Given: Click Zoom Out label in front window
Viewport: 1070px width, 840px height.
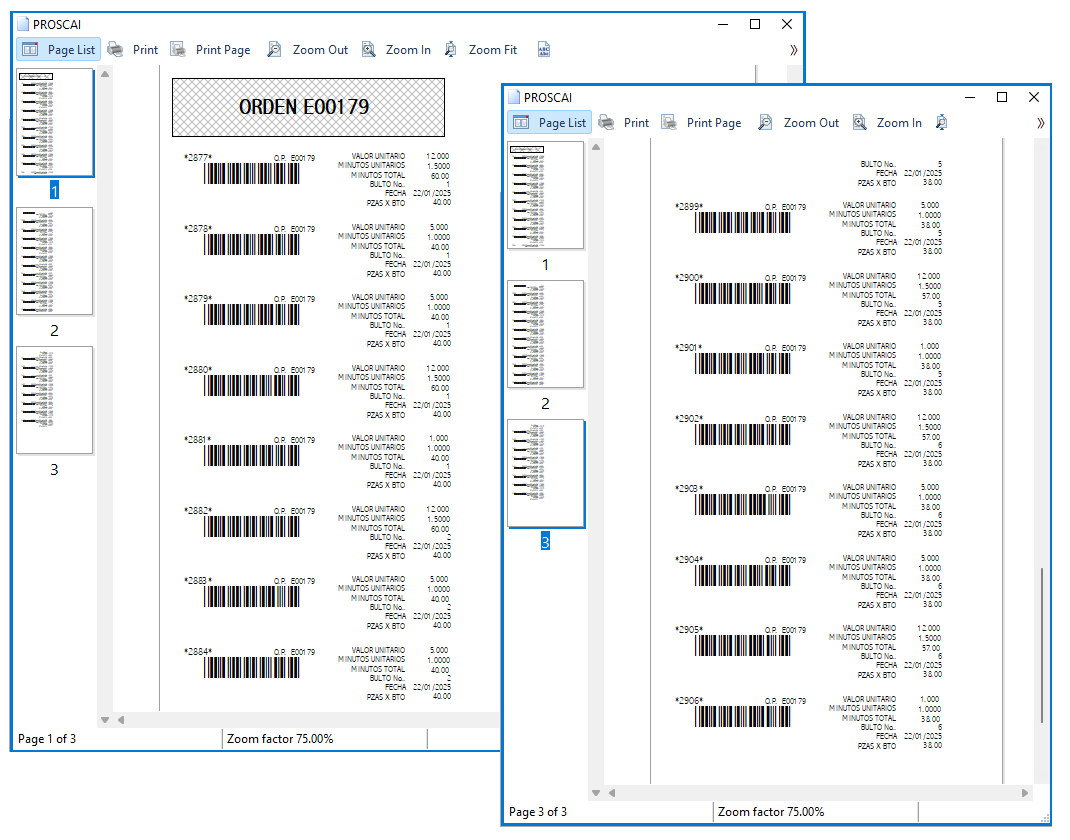Looking at the screenshot, I should (811, 123).
